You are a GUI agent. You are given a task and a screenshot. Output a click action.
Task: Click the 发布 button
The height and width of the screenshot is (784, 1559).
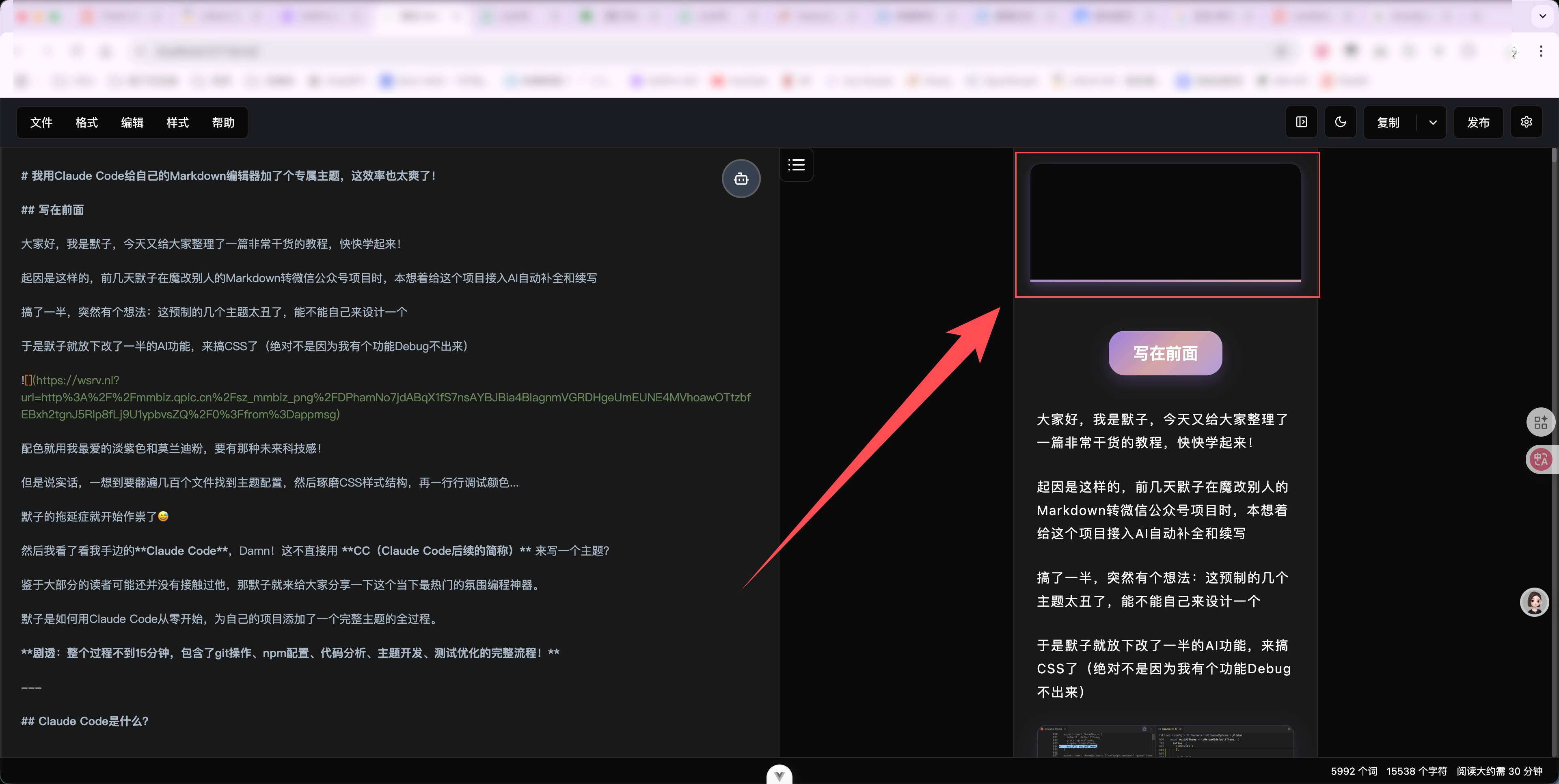pos(1478,123)
